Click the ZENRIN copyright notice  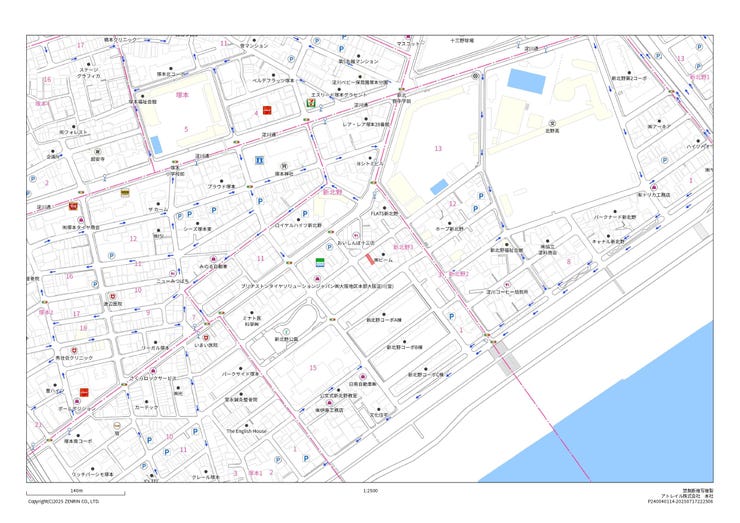coord(64,501)
